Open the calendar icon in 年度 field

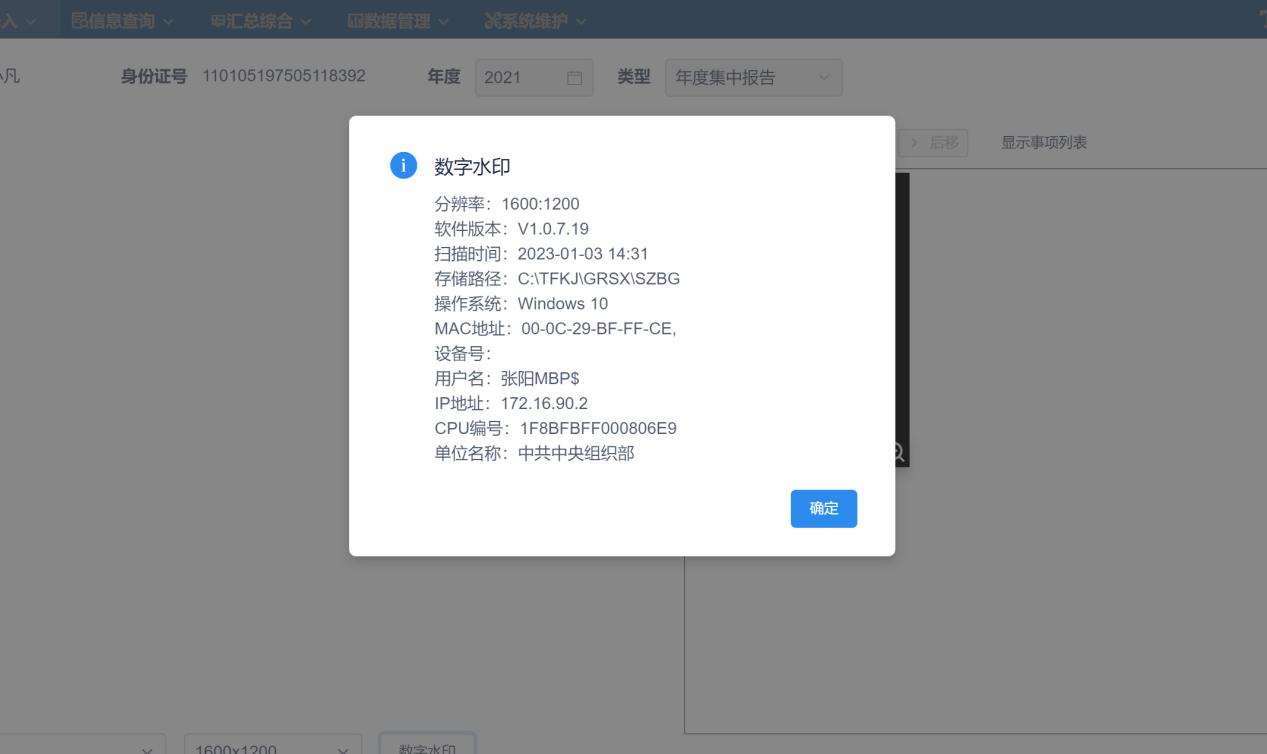pyautogui.click(x=574, y=78)
